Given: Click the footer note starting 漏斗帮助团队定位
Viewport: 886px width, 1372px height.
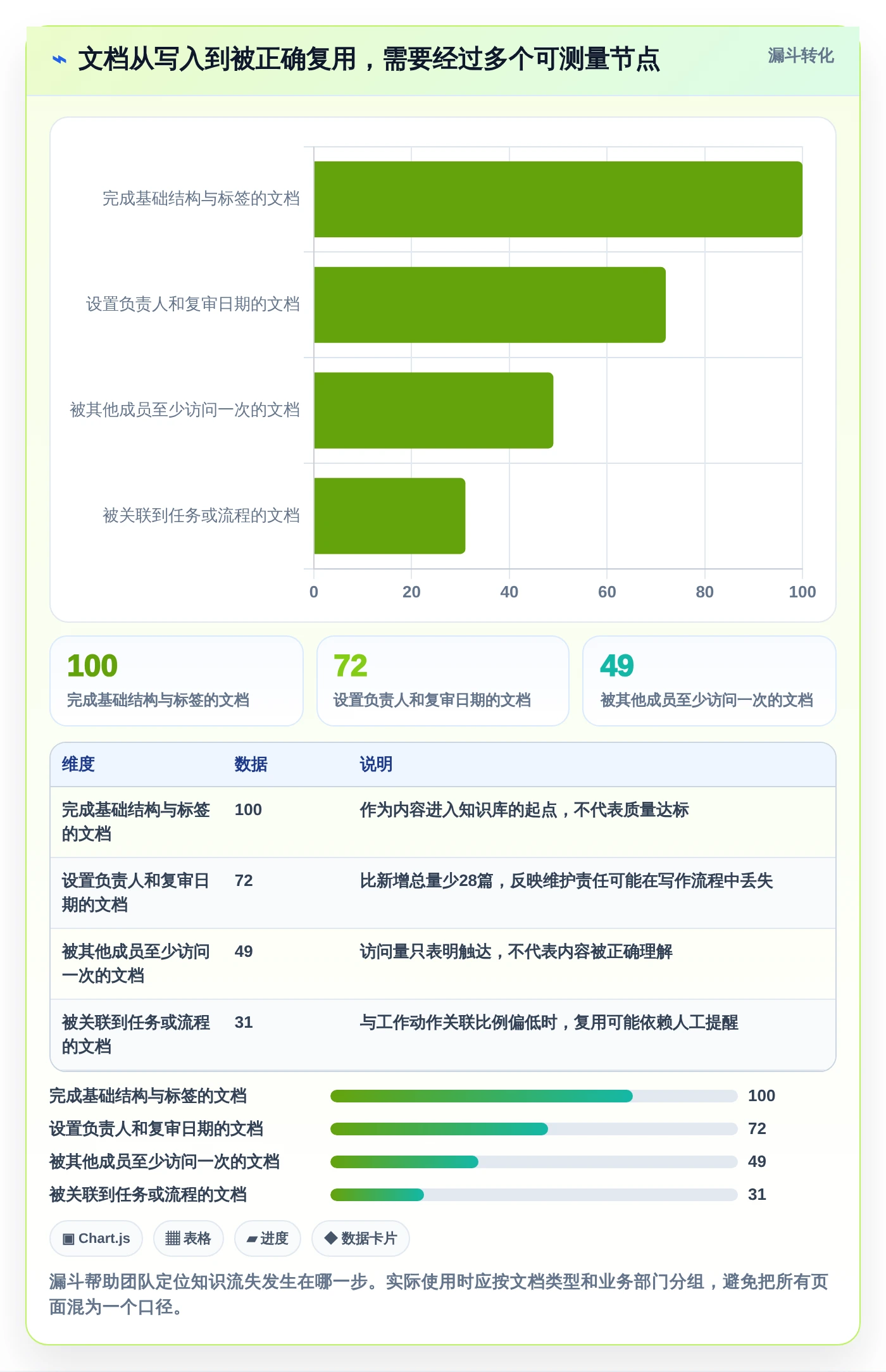Looking at the screenshot, I should [439, 1294].
